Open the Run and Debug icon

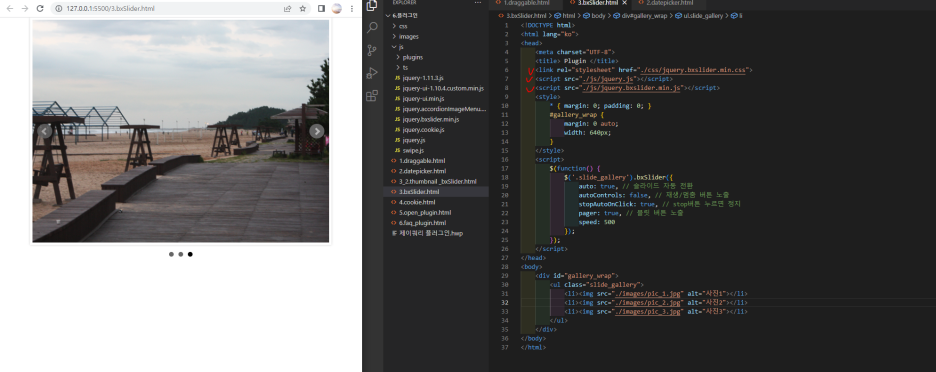[x=372, y=73]
